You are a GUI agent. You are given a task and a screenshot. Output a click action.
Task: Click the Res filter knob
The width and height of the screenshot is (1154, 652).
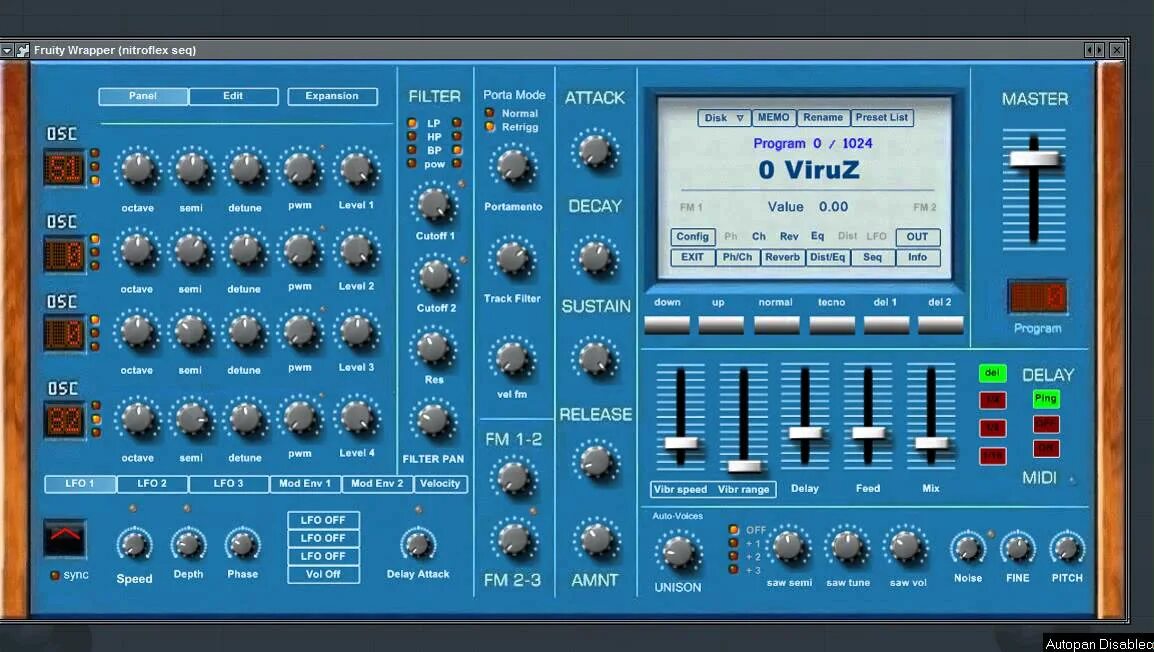pyautogui.click(x=433, y=347)
